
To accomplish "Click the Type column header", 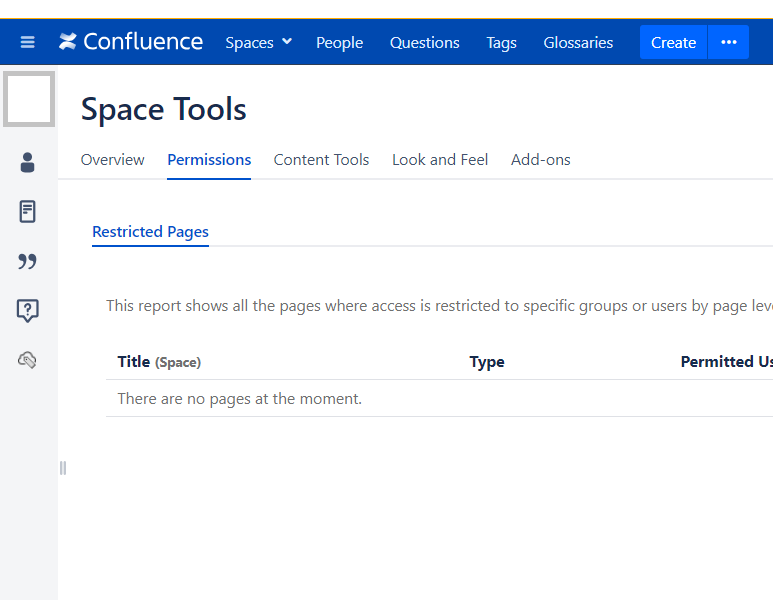I will [x=487, y=362].
